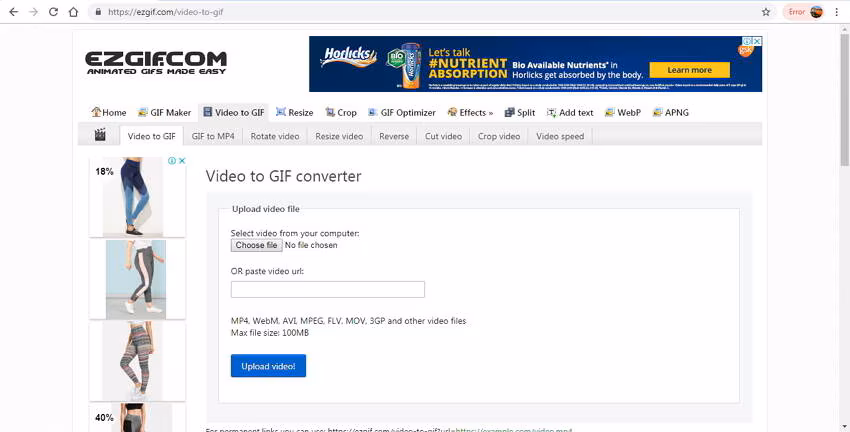Select Video to GIF in main menu
The height and width of the screenshot is (432, 850).
click(233, 113)
